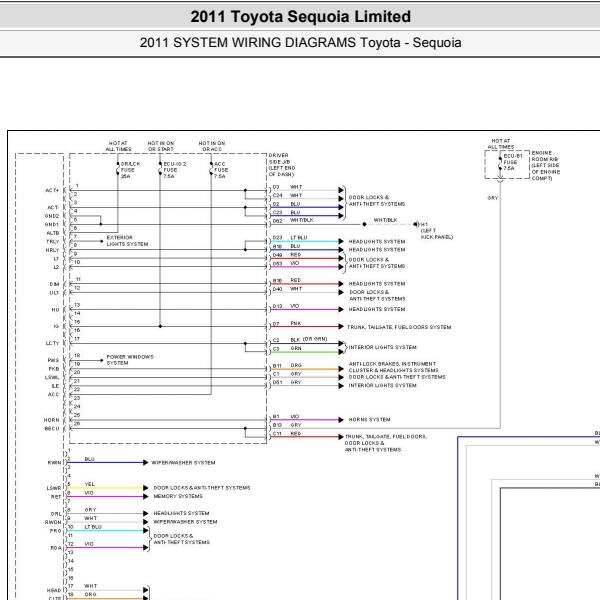
Task: Click 'POWER WINDOWS SYSTEM' reference
Action: coord(130,360)
